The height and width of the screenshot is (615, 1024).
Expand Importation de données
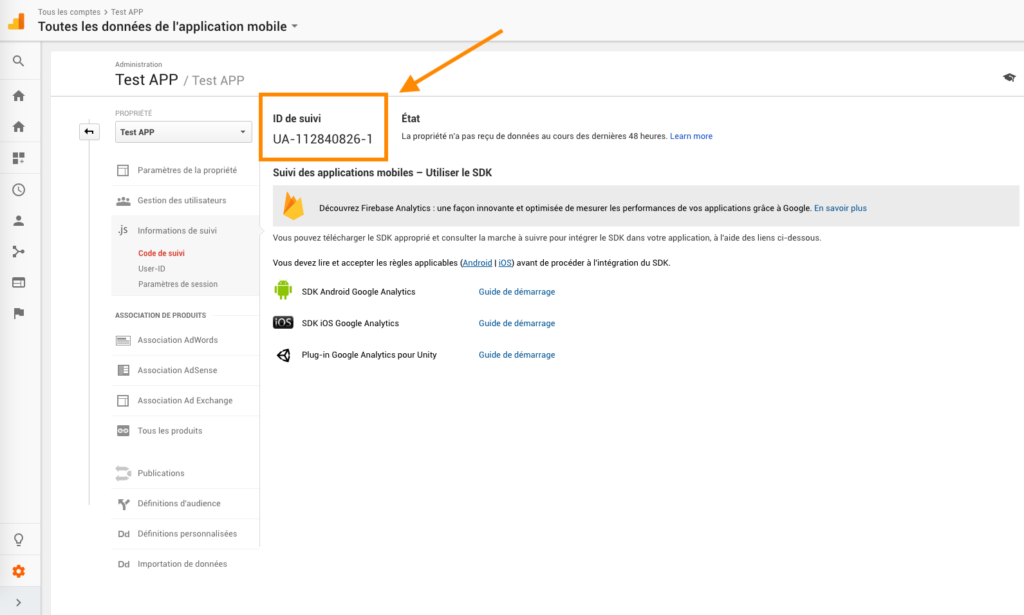[x=182, y=564]
